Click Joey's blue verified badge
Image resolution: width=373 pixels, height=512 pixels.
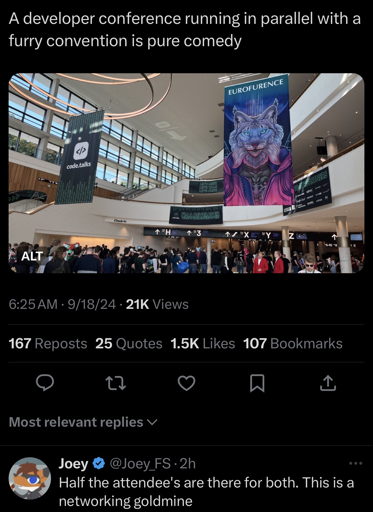(x=98, y=464)
